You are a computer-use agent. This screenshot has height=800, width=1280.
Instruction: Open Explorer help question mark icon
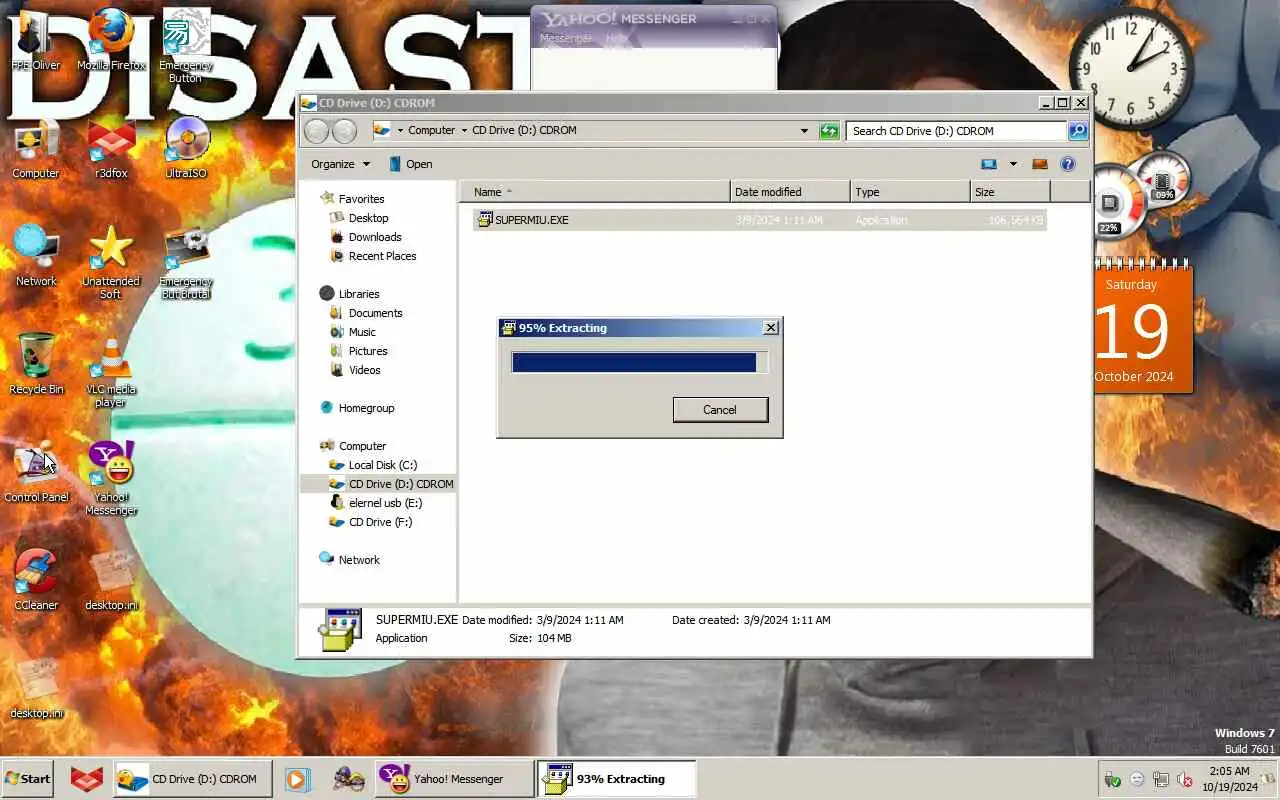1067,164
